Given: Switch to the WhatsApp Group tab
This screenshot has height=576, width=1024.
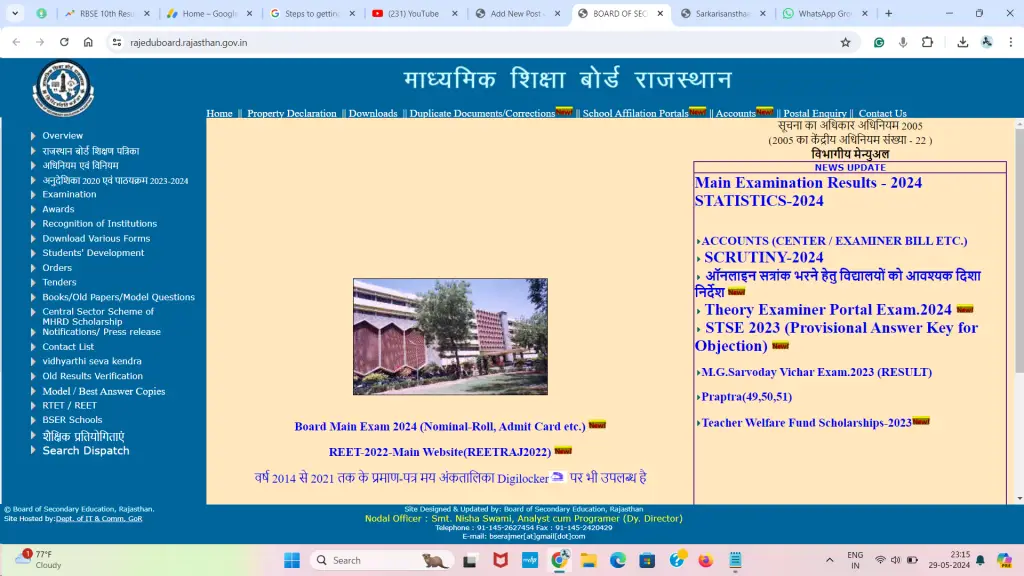Looking at the screenshot, I should 824,13.
